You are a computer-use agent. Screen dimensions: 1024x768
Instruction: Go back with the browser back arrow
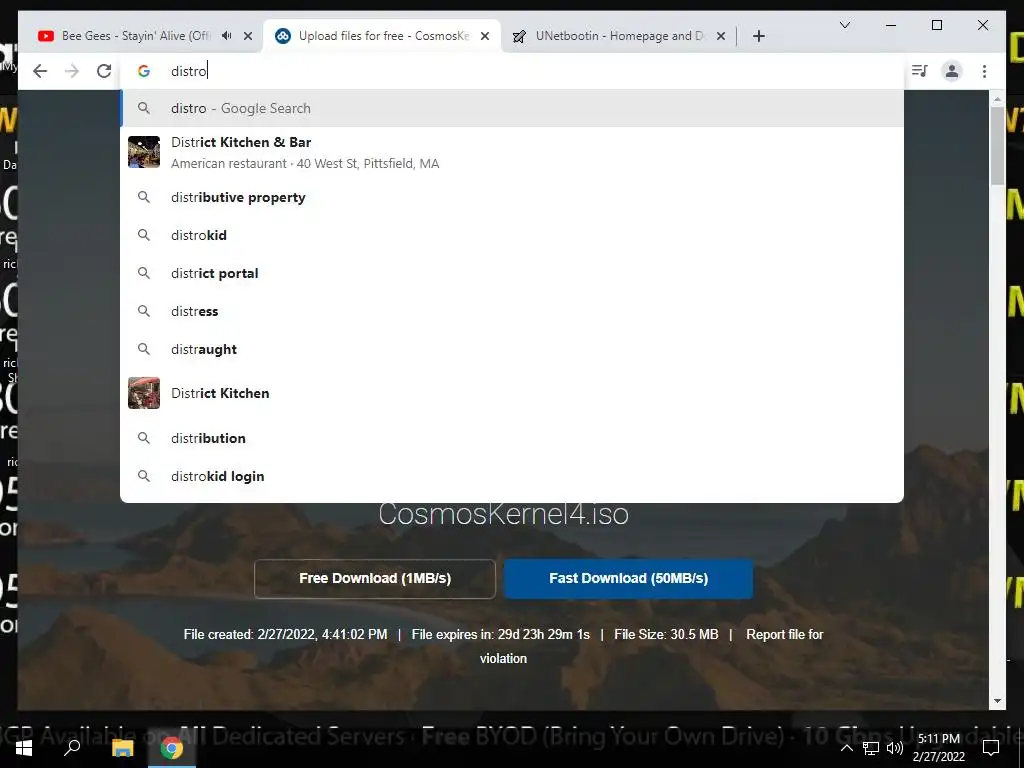40,71
